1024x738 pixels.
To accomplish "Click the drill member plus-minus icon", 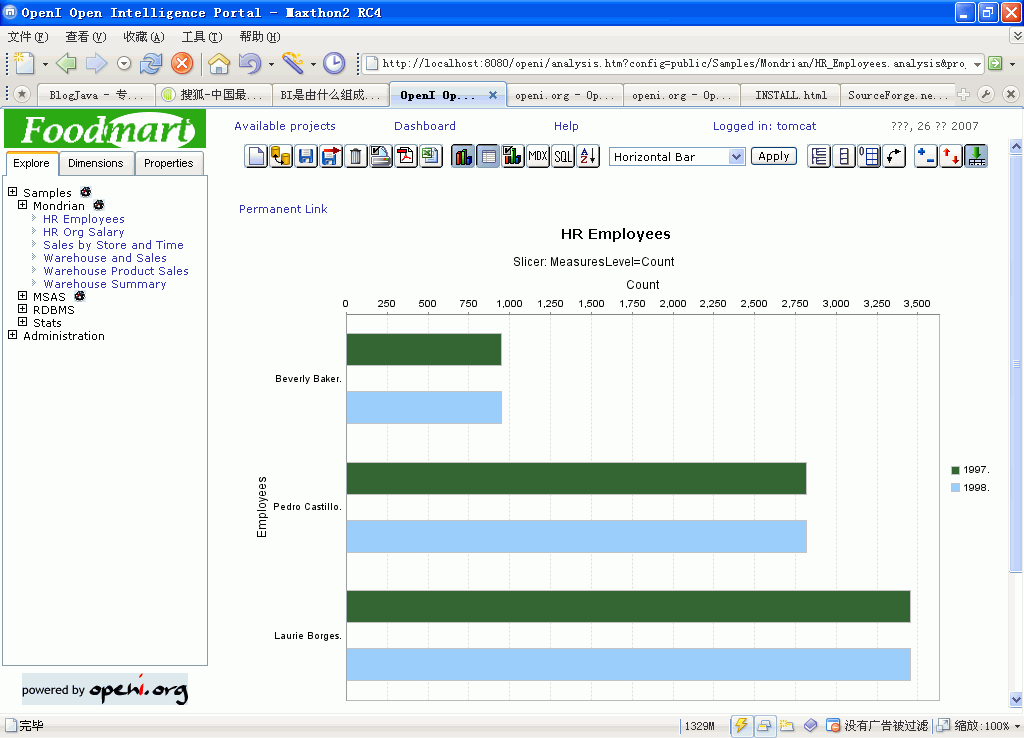I will coord(926,157).
